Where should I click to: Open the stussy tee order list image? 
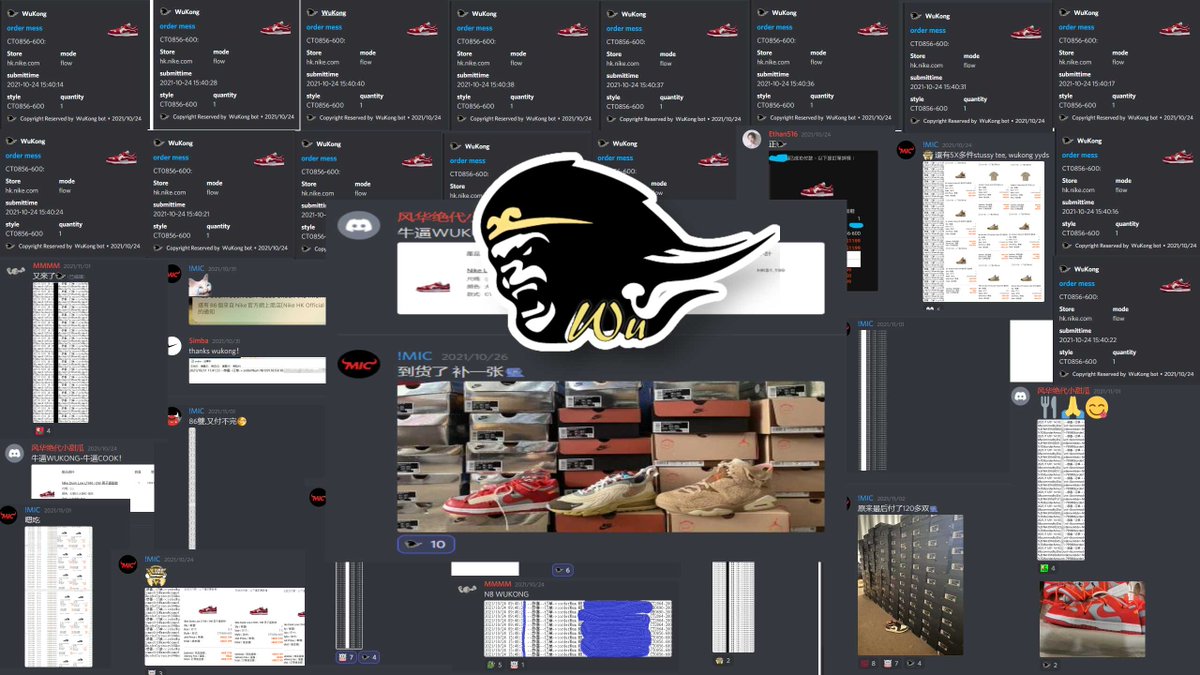click(x=983, y=232)
